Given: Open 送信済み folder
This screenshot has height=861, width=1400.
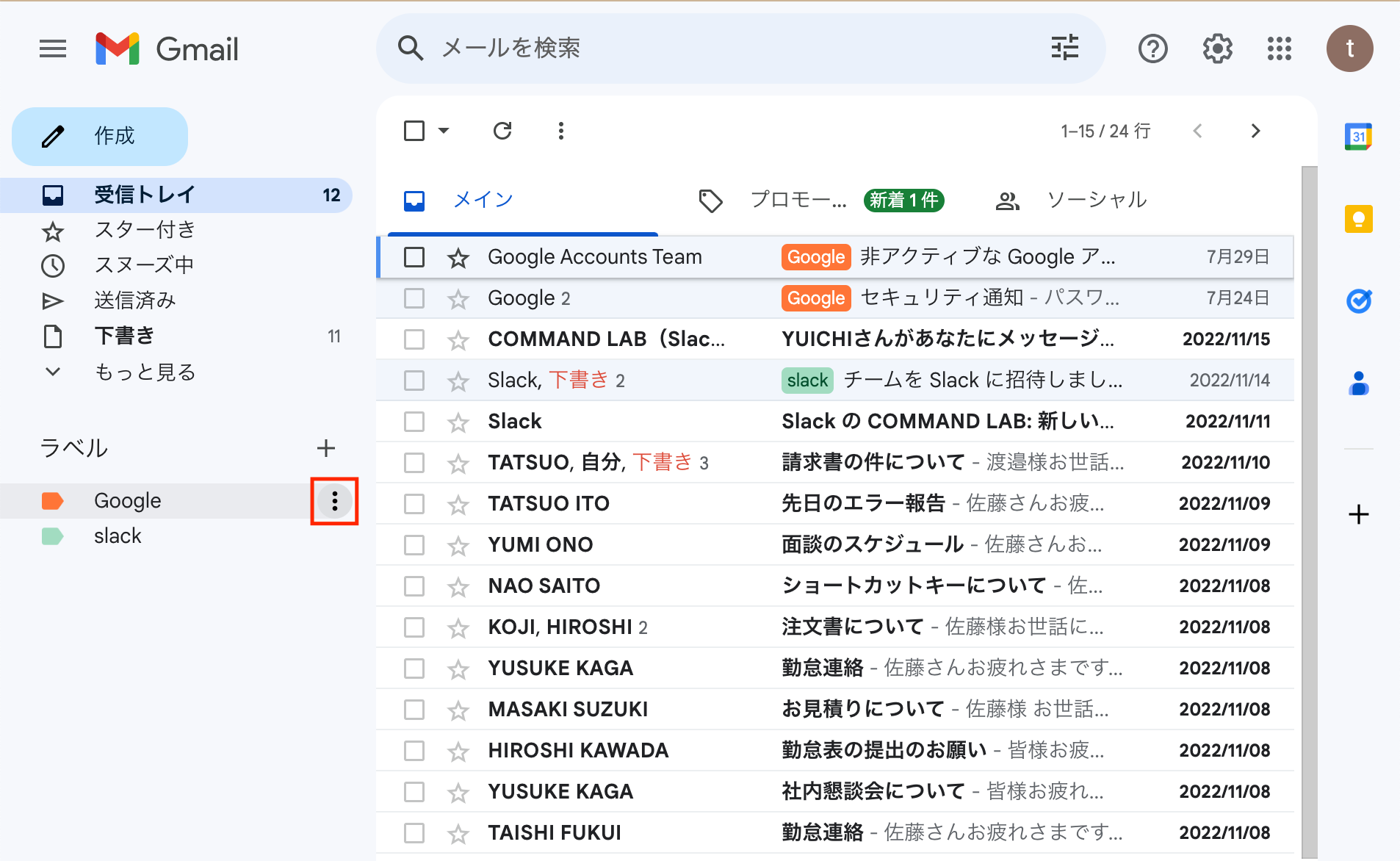Looking at the screenshot, I should [176, 300].
